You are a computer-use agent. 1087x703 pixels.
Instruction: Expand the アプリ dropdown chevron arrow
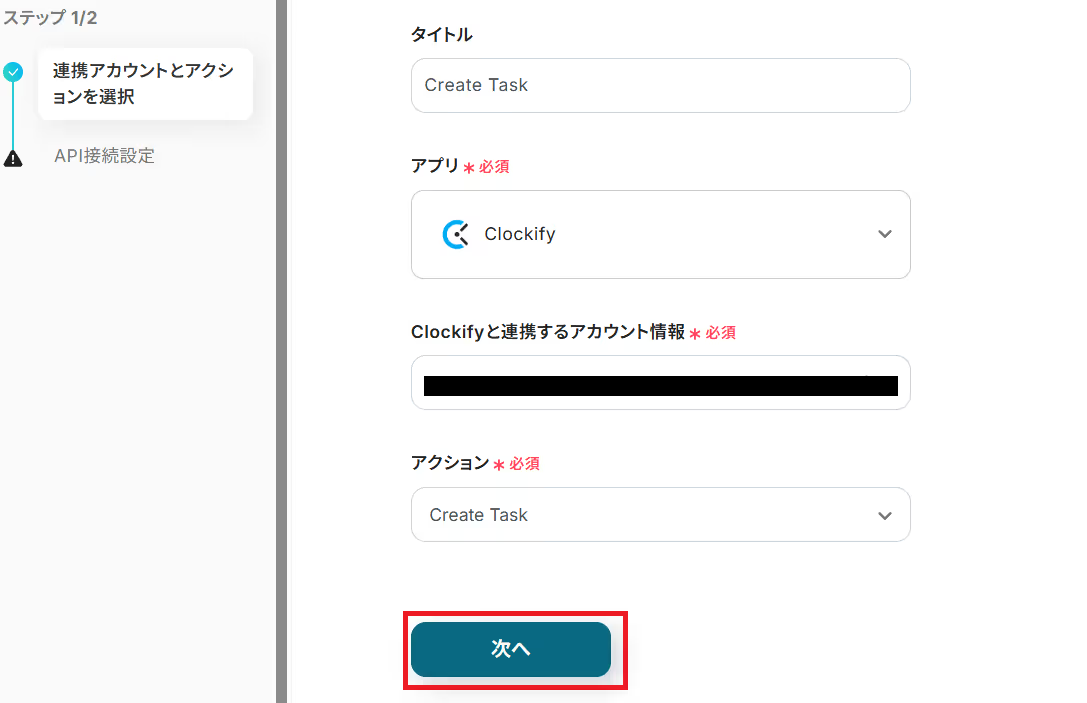(x=884, y=234)
